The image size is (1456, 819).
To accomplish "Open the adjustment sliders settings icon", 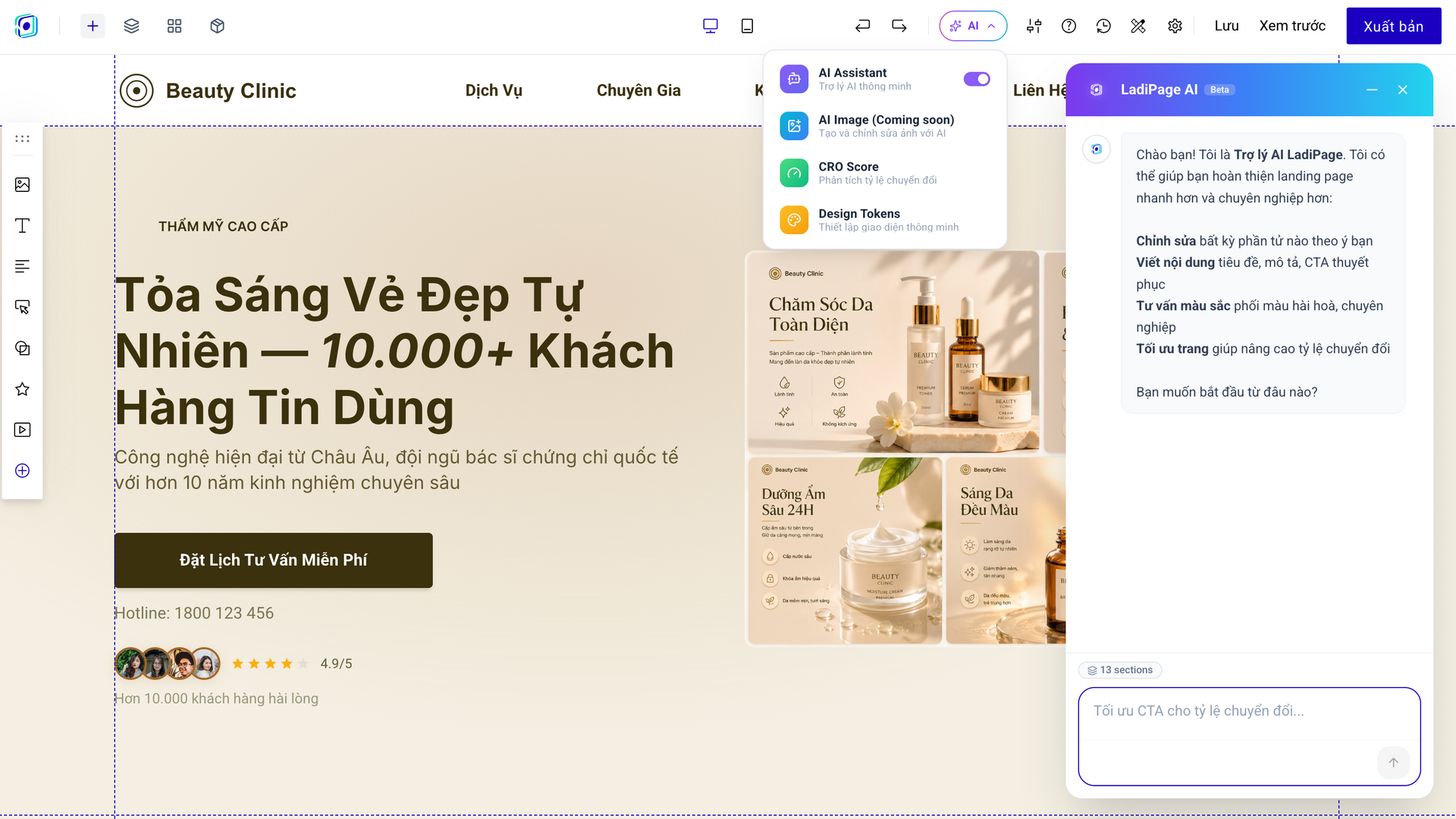I will pyautogui.click(x=1034, y=26).
